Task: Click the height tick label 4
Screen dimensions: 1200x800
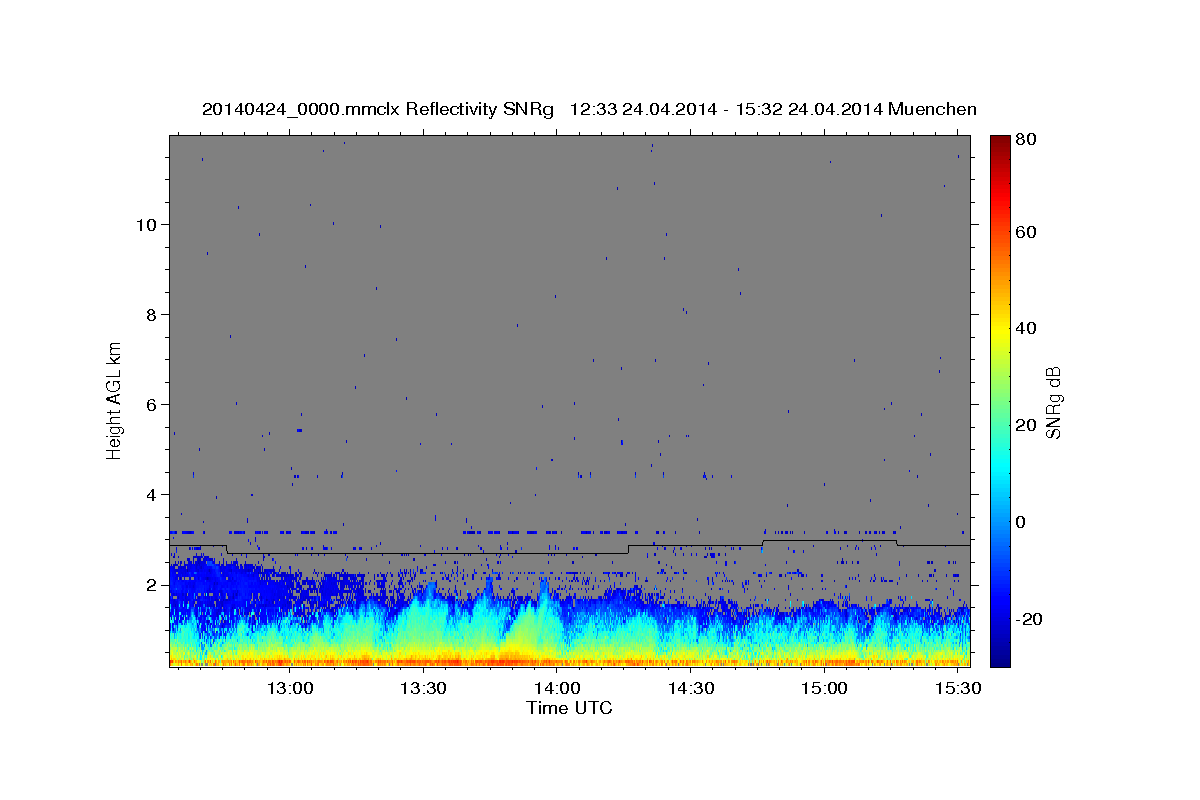Action: pyautogui.click(x=152, y=495)
